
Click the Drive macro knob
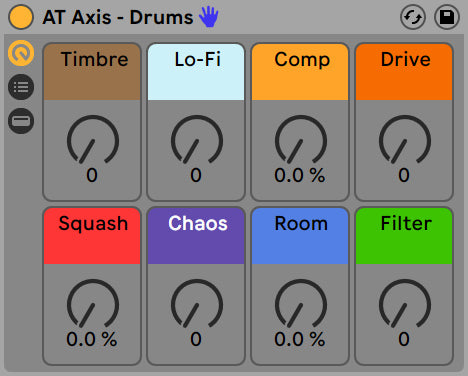(405, 140)
